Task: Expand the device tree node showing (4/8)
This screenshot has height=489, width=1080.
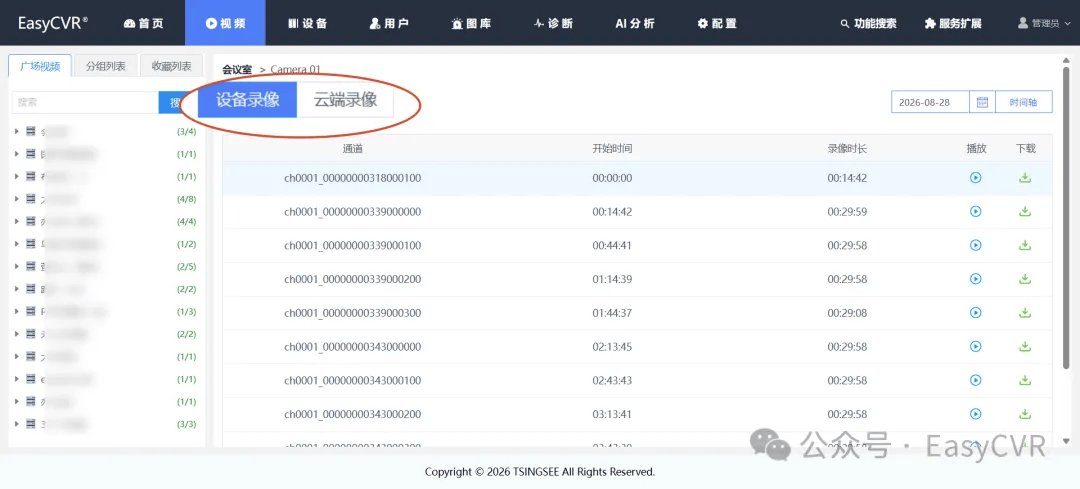Action: (x=17, y=199)
